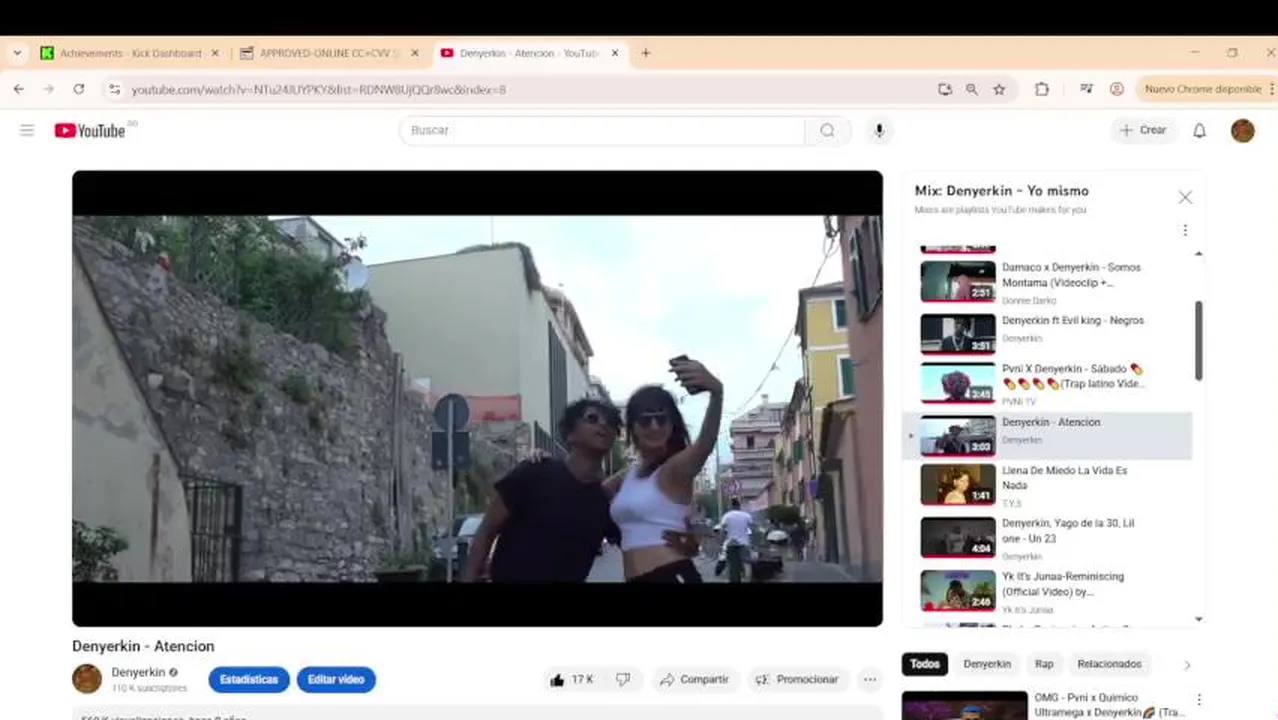Select Denyerkin - Atencion in the playlist
Viewport: 1278px width, 720px height.
coord(1048,436)
